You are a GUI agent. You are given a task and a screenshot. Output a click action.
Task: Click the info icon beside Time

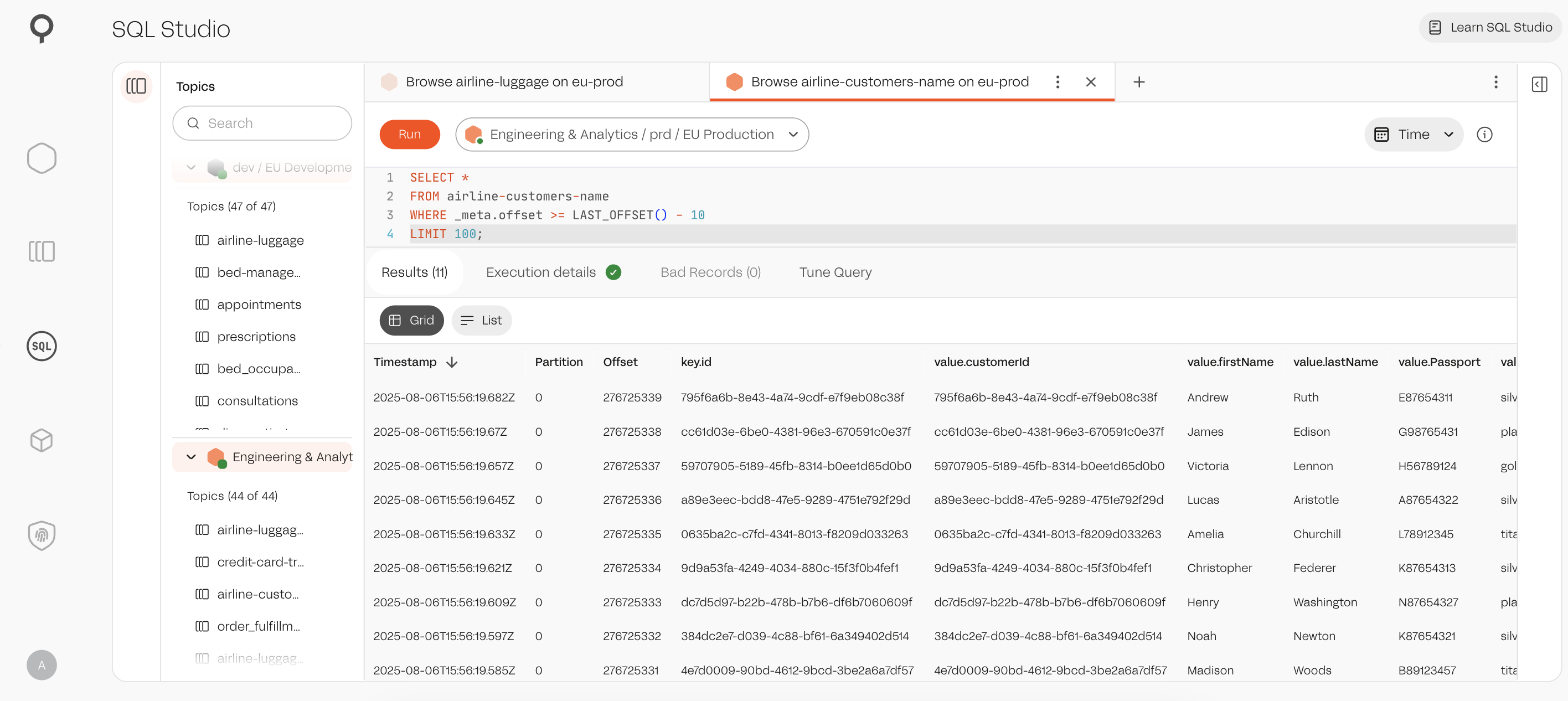tap(1484, 135)
